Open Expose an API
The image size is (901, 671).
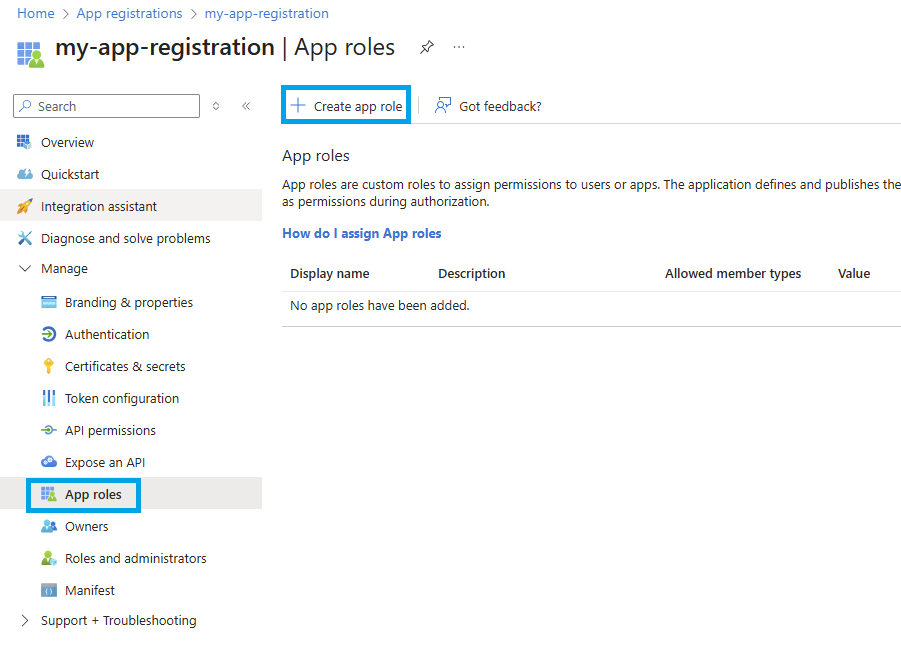coord(131,462)
